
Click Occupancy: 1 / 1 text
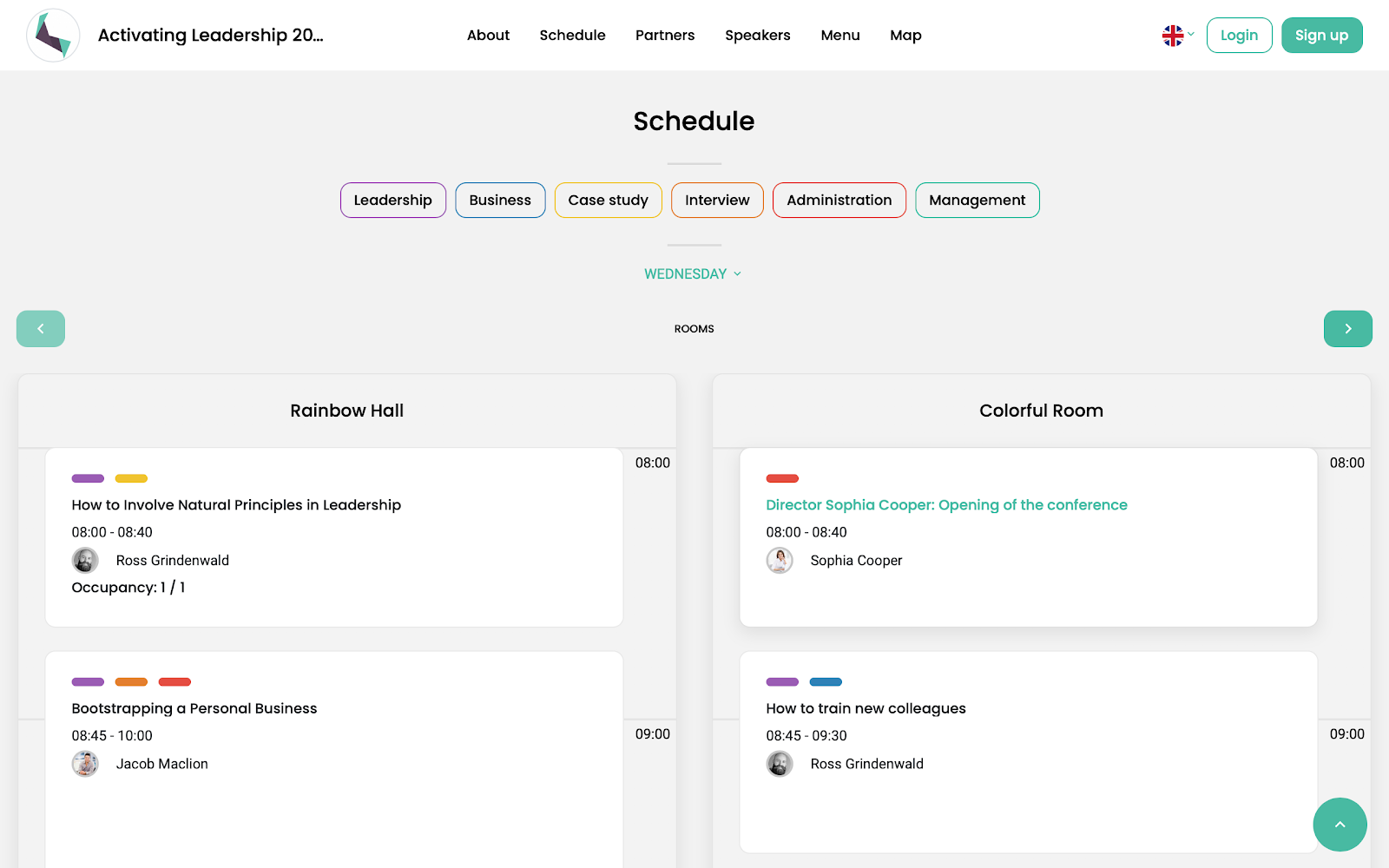point(128,588)
